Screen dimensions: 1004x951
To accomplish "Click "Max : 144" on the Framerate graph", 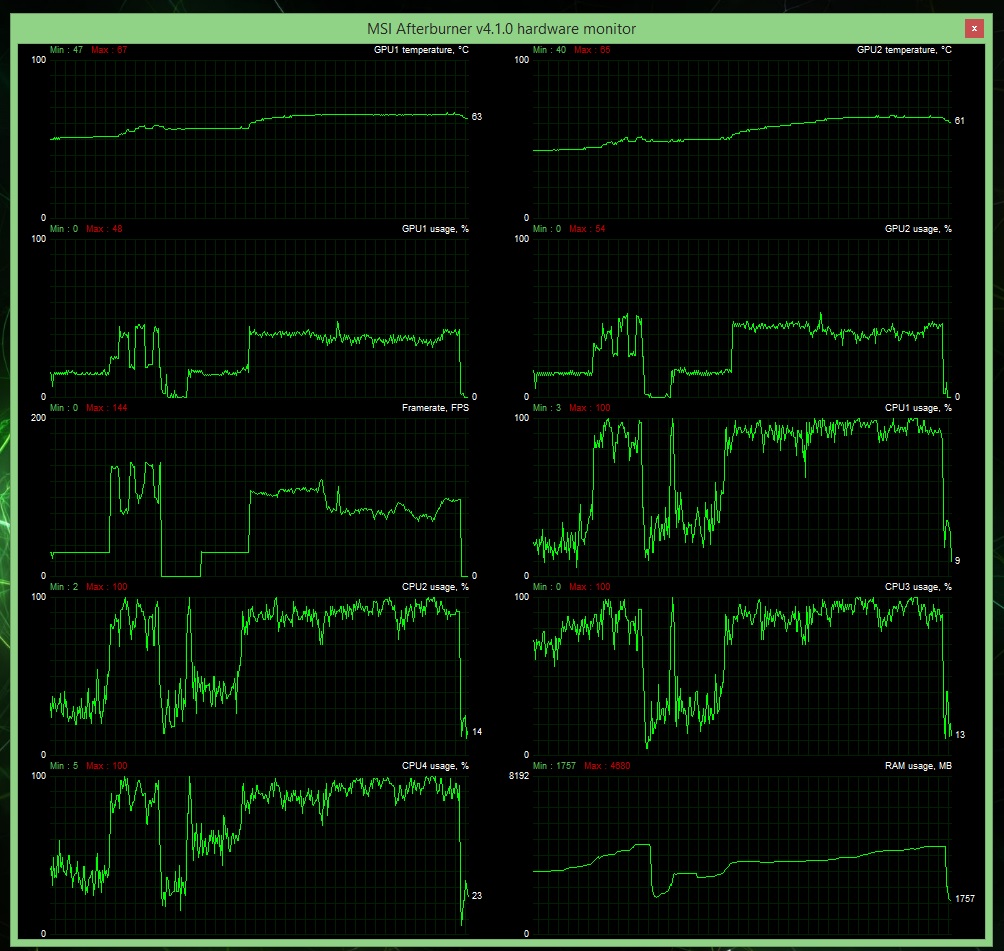I will [x=106, y=408].
